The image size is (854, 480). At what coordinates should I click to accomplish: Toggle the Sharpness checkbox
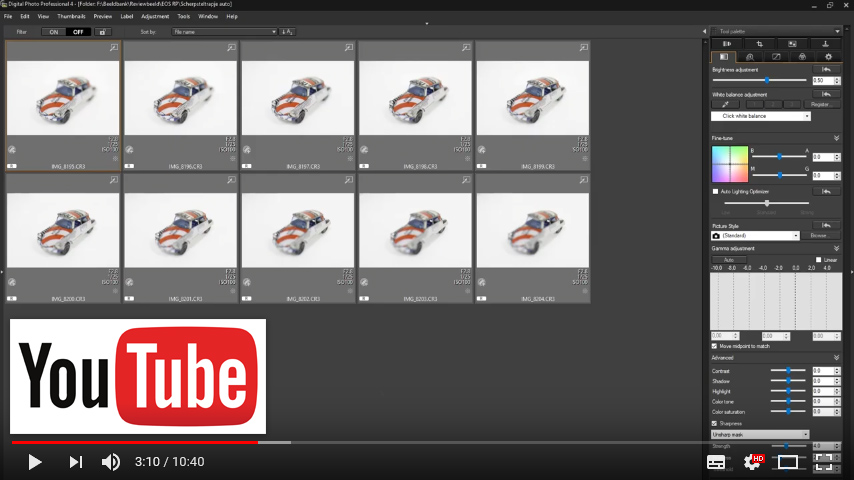click(715, 423)
